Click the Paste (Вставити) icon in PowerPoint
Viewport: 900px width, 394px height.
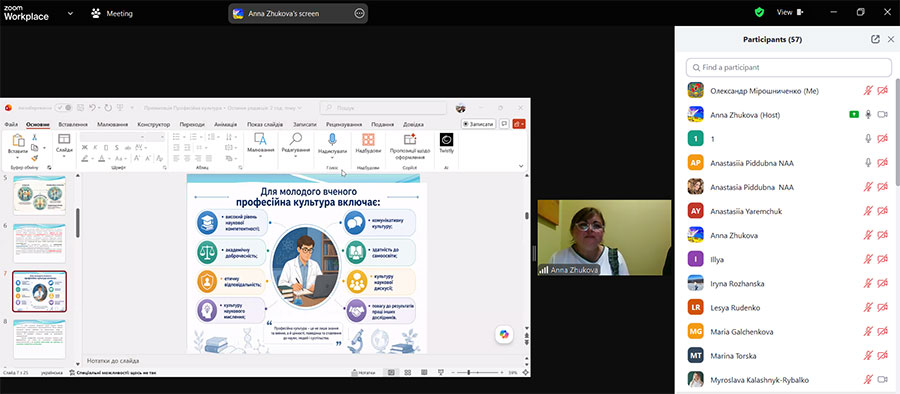18,141
